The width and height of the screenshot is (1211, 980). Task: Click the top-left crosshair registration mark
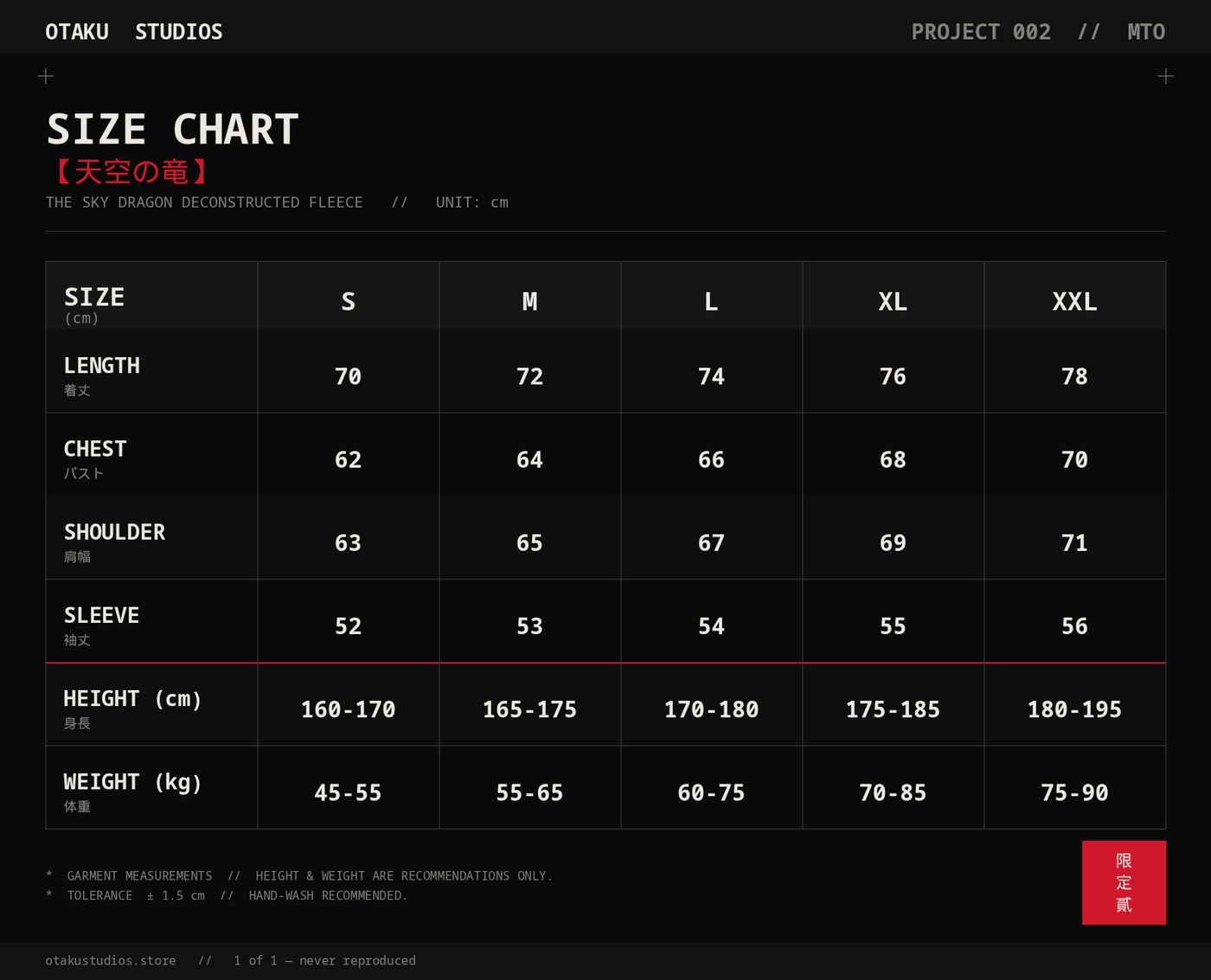pyautogui.click(x=46, y=76)
